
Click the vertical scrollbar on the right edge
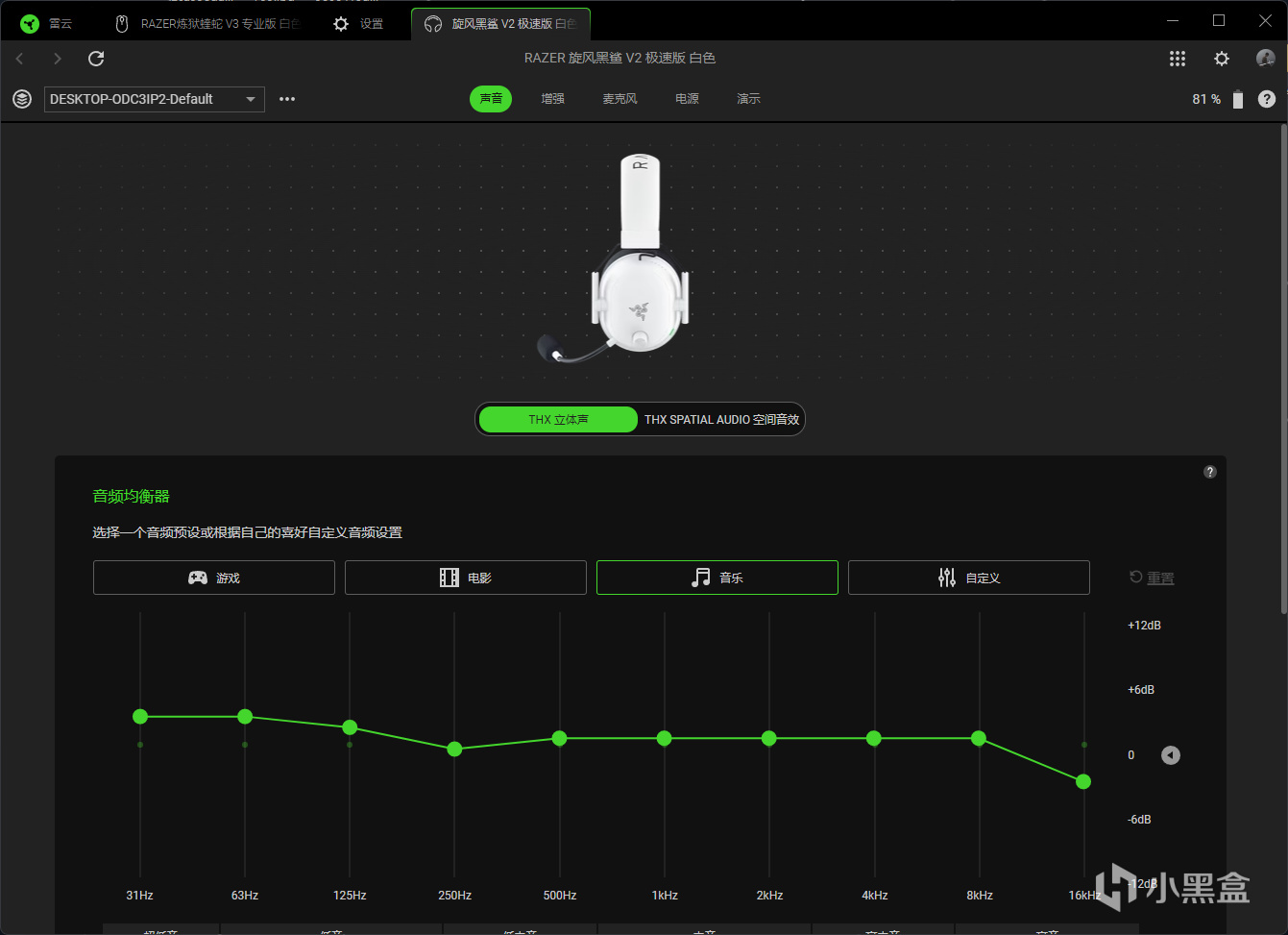click(1283, 371)
